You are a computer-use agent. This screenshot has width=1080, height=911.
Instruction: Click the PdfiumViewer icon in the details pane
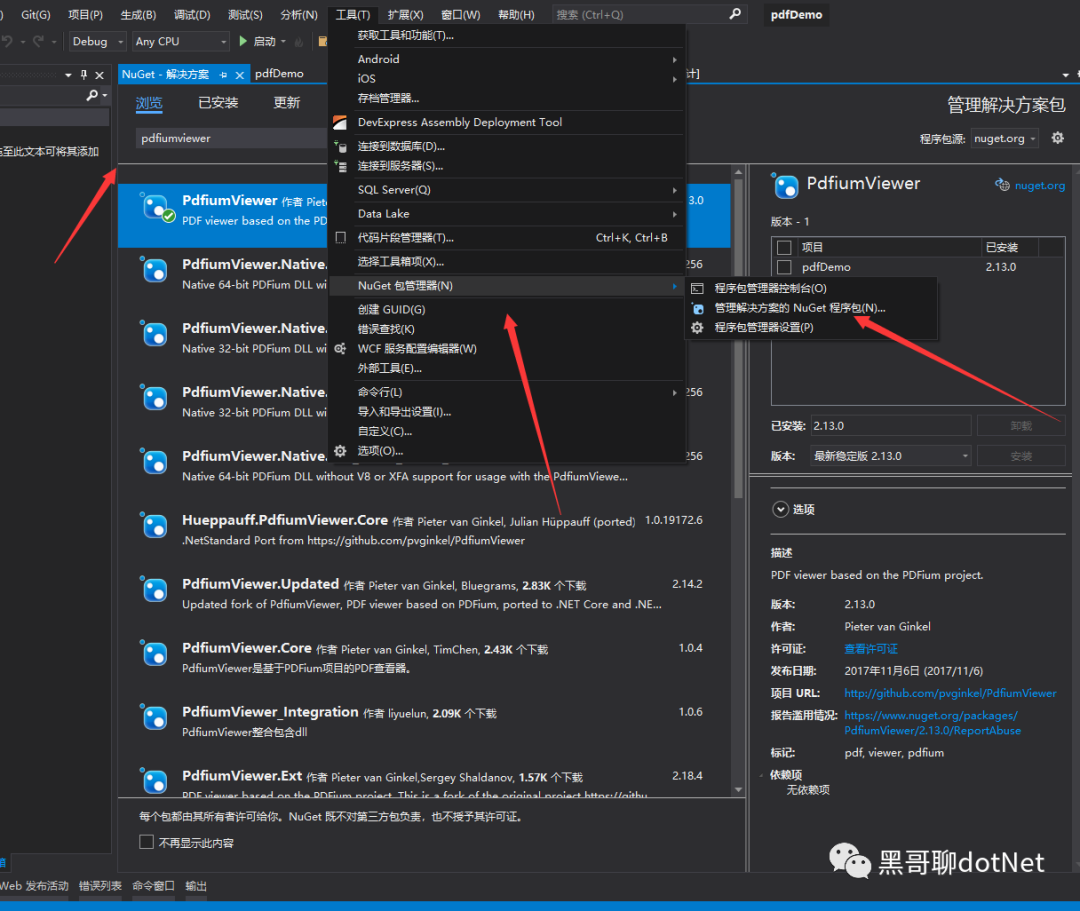point(785,185)
